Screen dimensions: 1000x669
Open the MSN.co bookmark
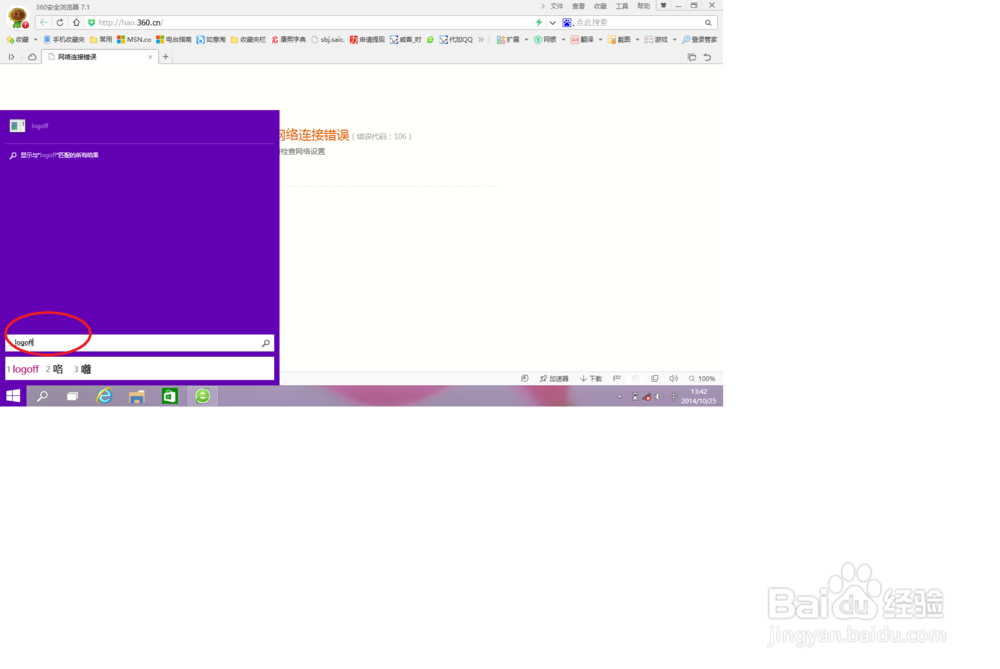tap(134, 40)
